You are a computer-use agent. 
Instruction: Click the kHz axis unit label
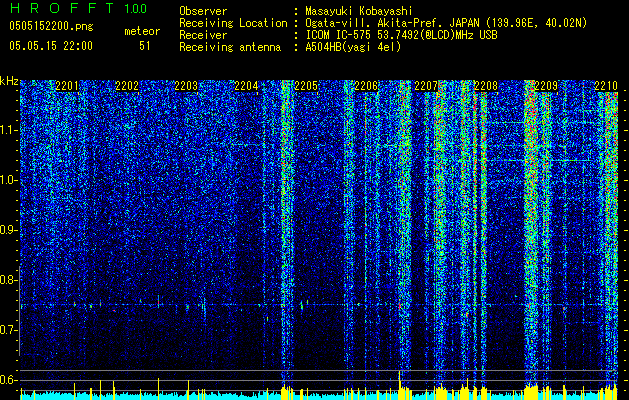(9, 81)
